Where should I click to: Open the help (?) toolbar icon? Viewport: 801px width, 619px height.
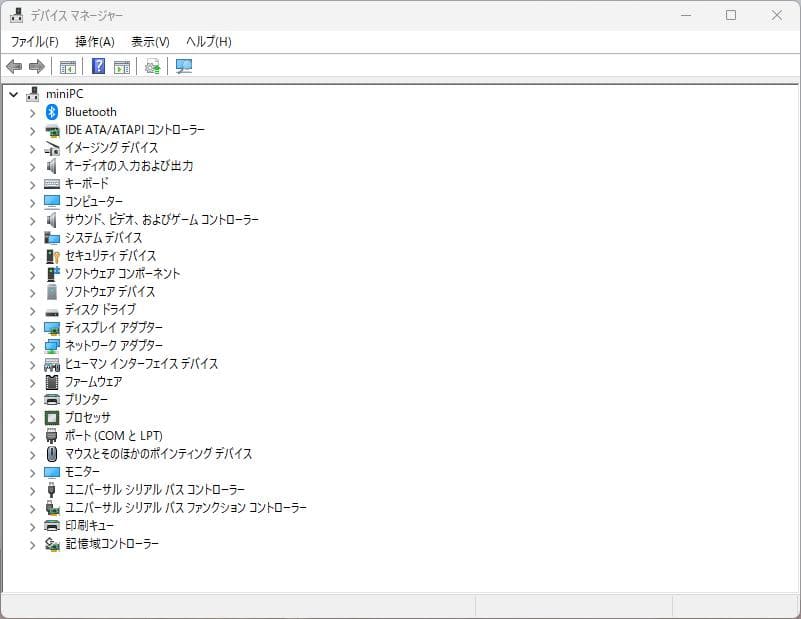pyautogui.click(x=96, y=66)
